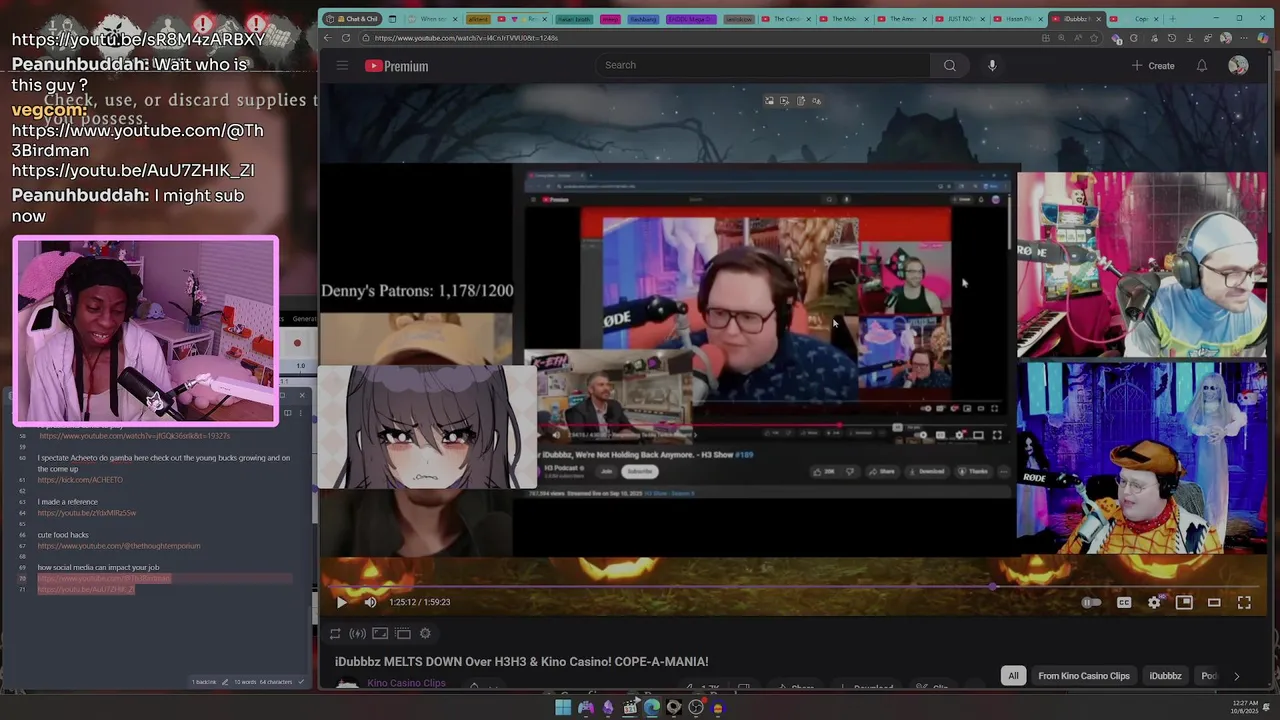The height and width of the screenshot is (720, 1280).
Task: Open the game controller taskbar app
Action: (x=585, y=708)
